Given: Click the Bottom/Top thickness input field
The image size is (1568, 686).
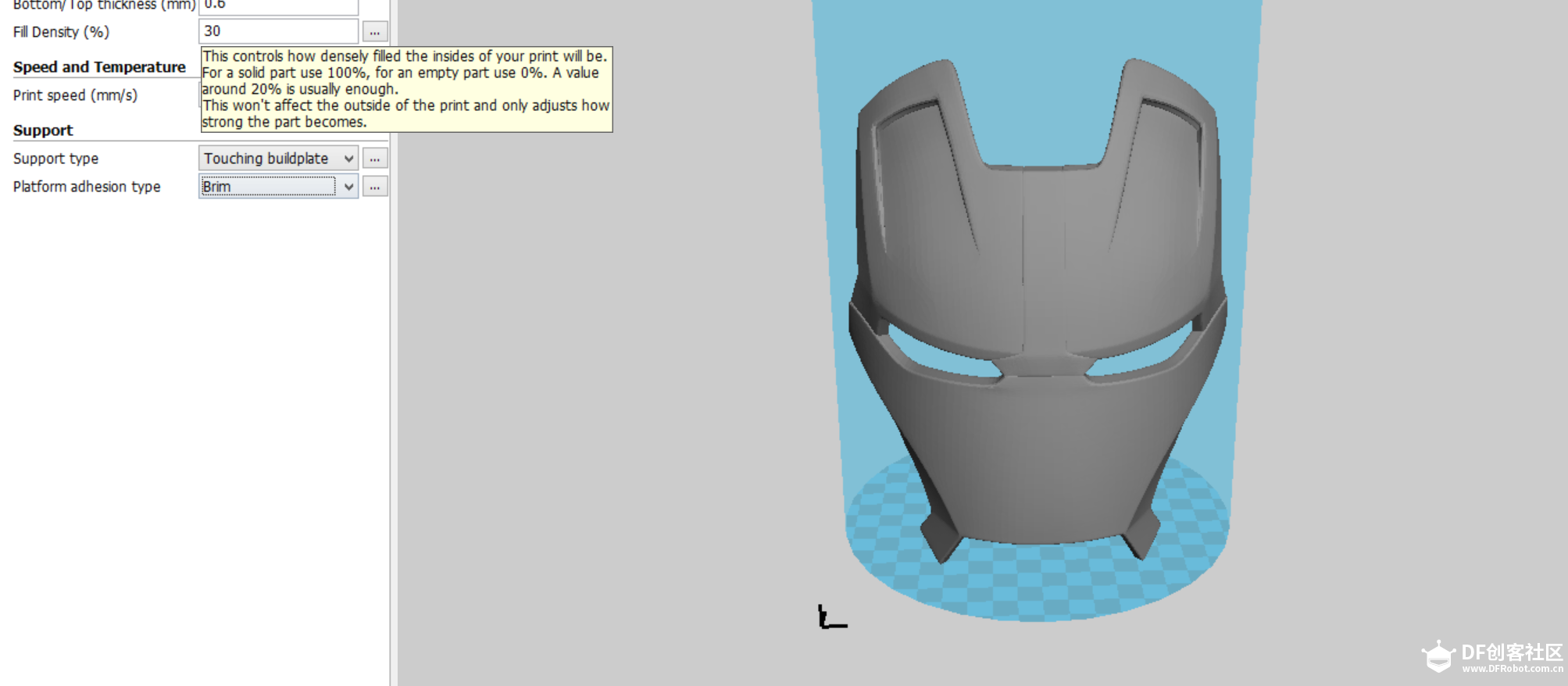Looking at the screenshot, I should click(x=278, y=6).
